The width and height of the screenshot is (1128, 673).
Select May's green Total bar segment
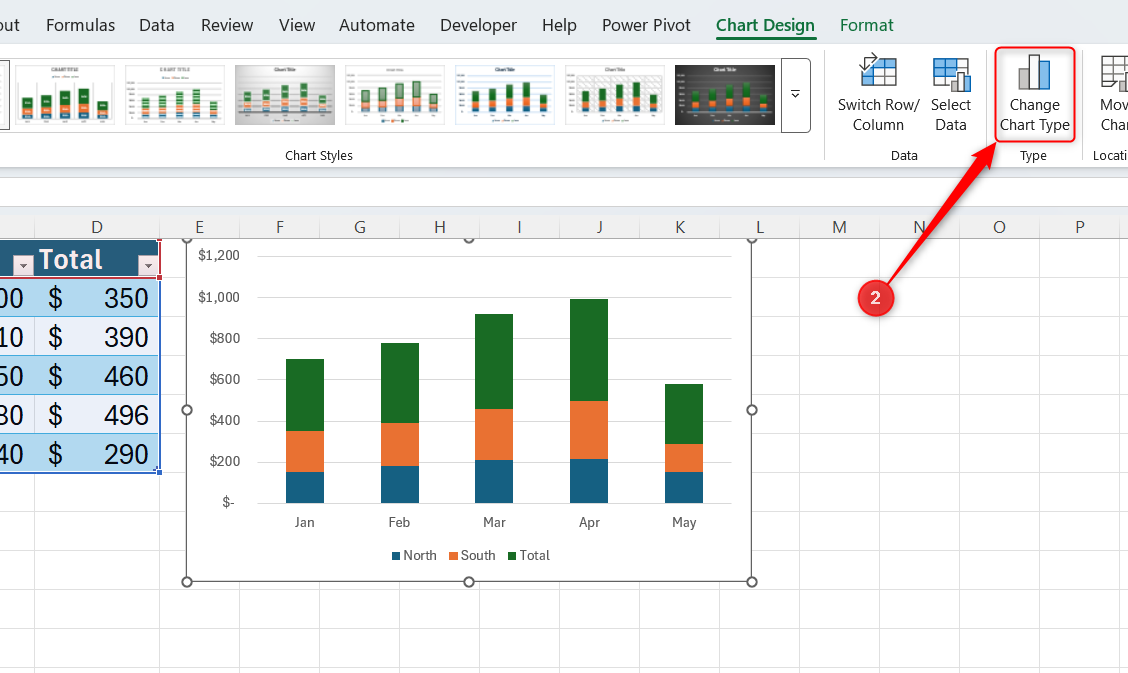pyautogui.click(x=683, y=414)
